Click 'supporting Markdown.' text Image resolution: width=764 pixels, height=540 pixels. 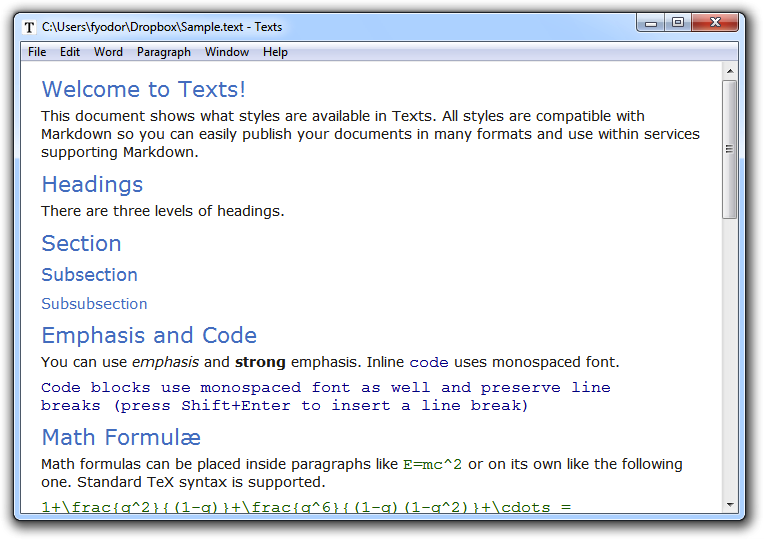119,152
